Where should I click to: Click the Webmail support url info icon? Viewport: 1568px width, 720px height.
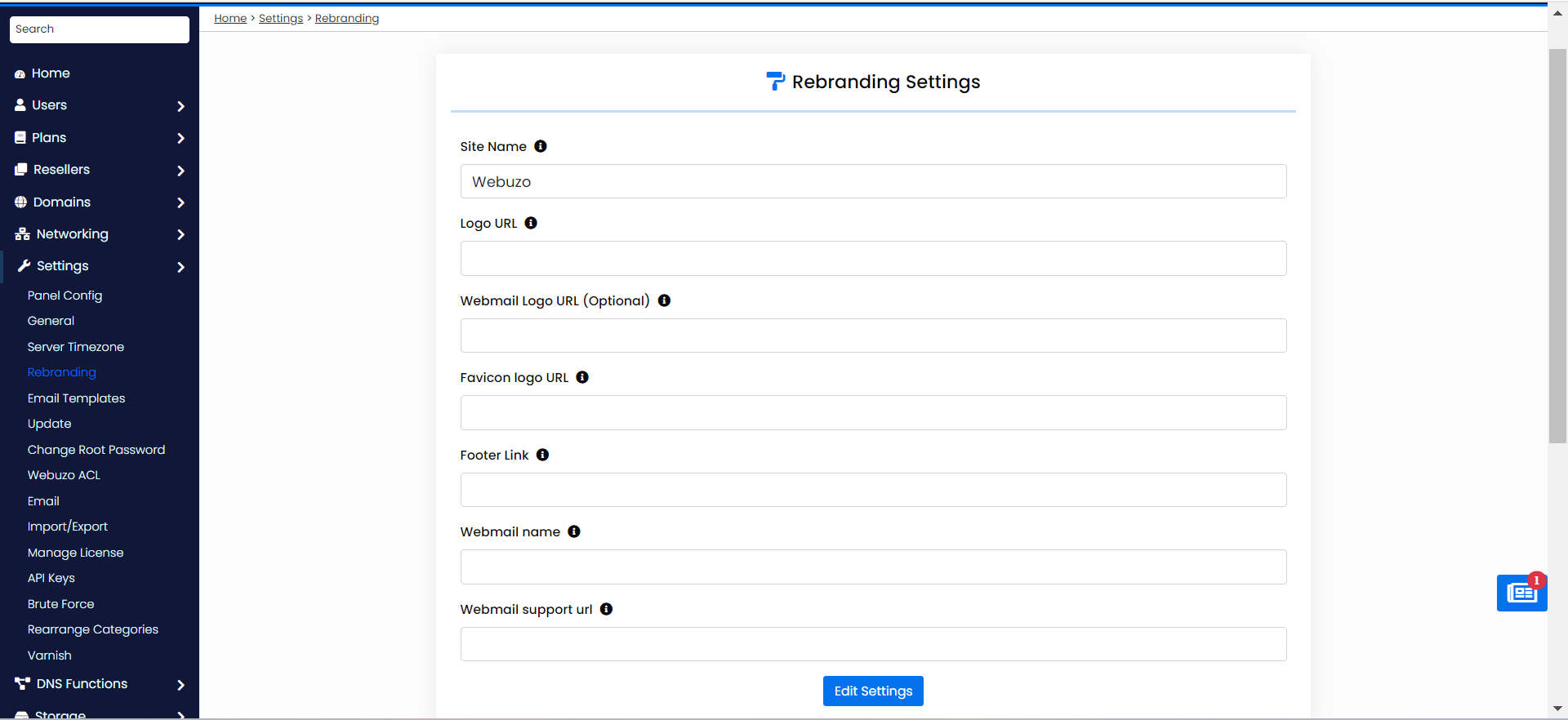click(x=606, y=609)
